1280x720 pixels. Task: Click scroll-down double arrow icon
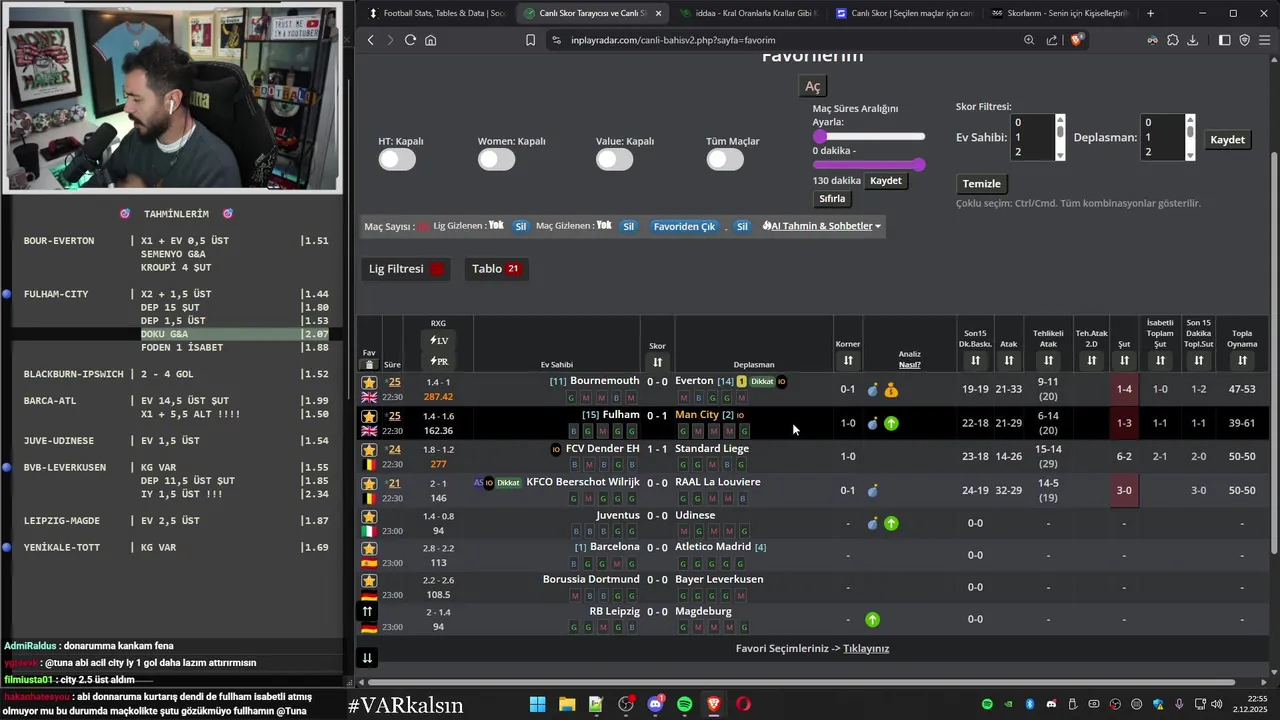pyautogui.click(x=367, y=658)
